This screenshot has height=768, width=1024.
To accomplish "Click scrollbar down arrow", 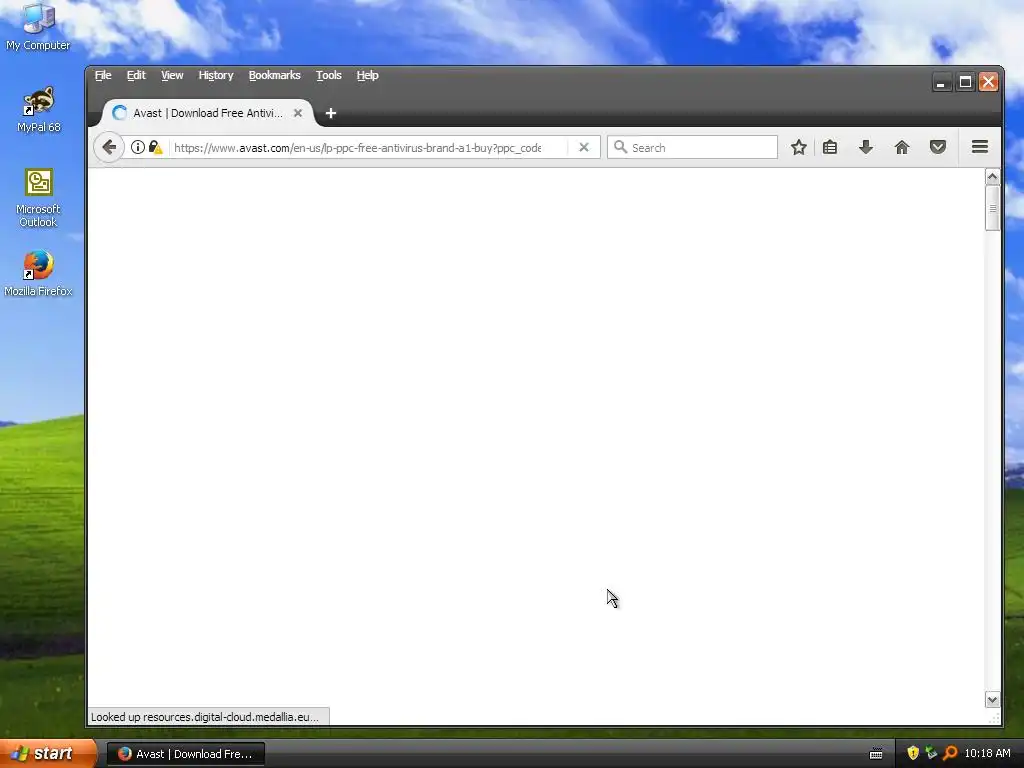I will point(992,699).
